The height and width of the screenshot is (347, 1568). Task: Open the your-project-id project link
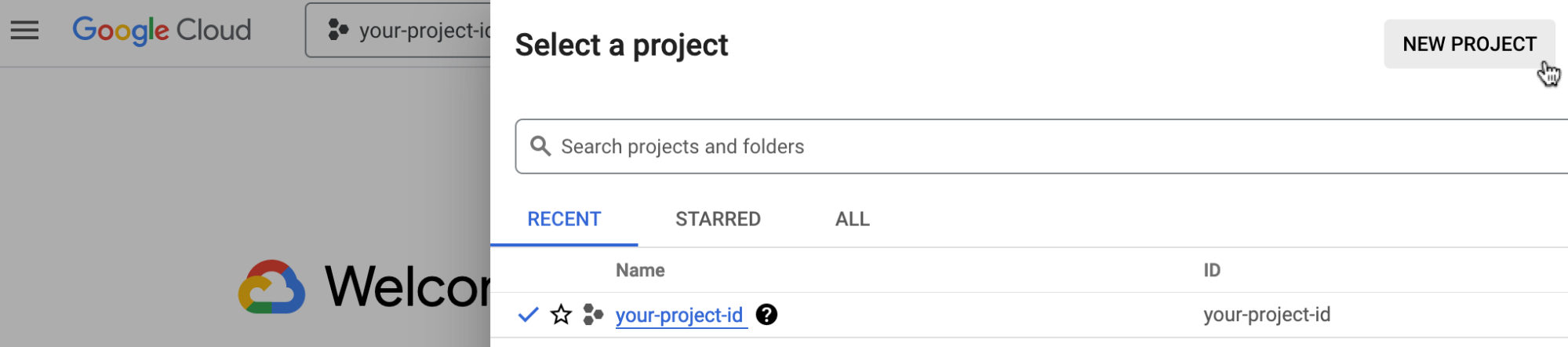point(678,315)
